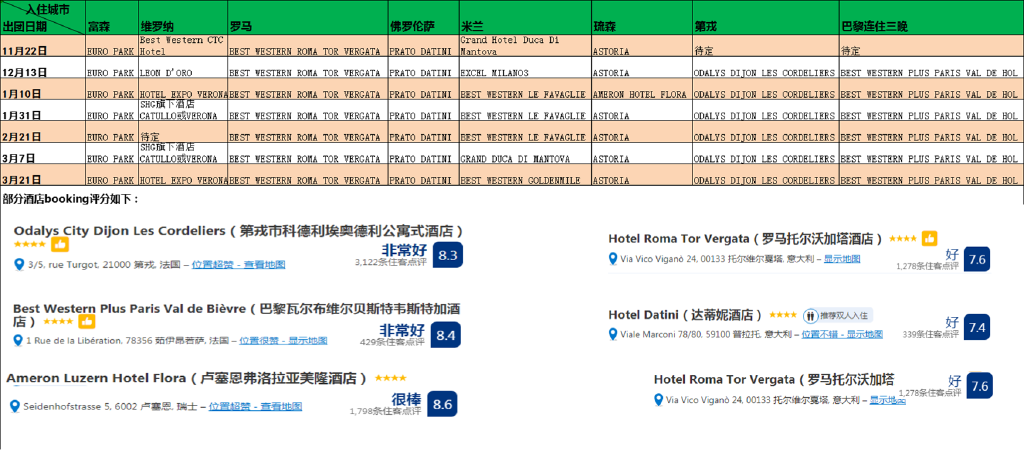Select the 罗马 column header
The image size is (1024, 450).
[308, 18]
